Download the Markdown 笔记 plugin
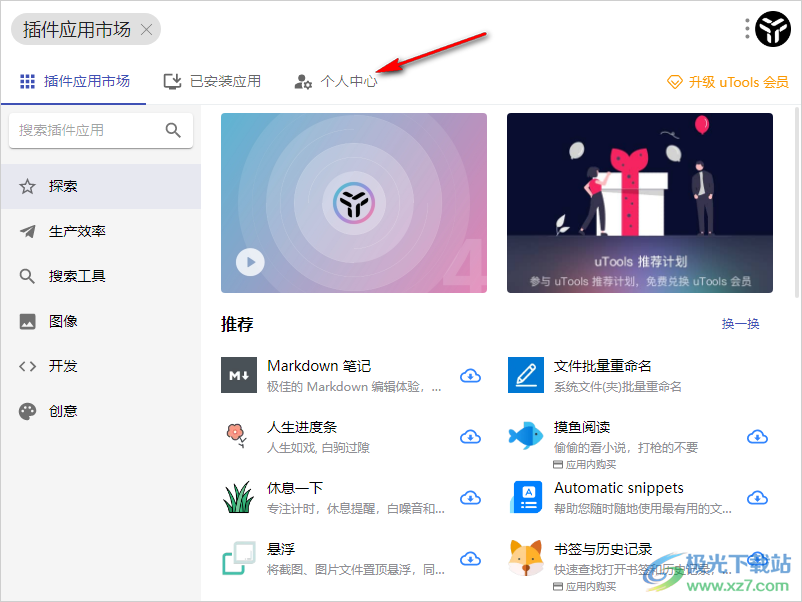The height and width of the screenshot is (602, 802). point(471,376)
